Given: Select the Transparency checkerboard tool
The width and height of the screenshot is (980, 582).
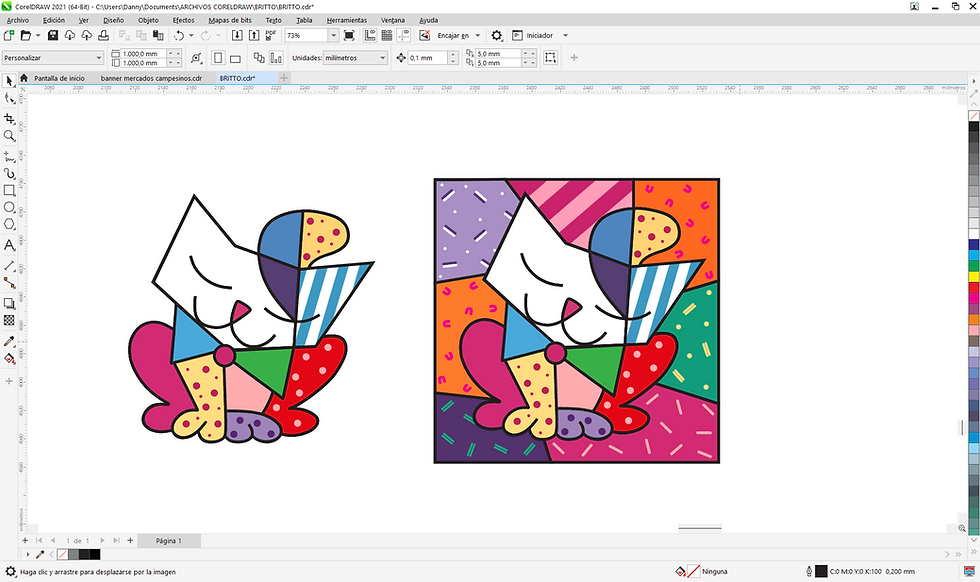Looking at the screenshot, I should pyautogui.click(x=9, y=320).
